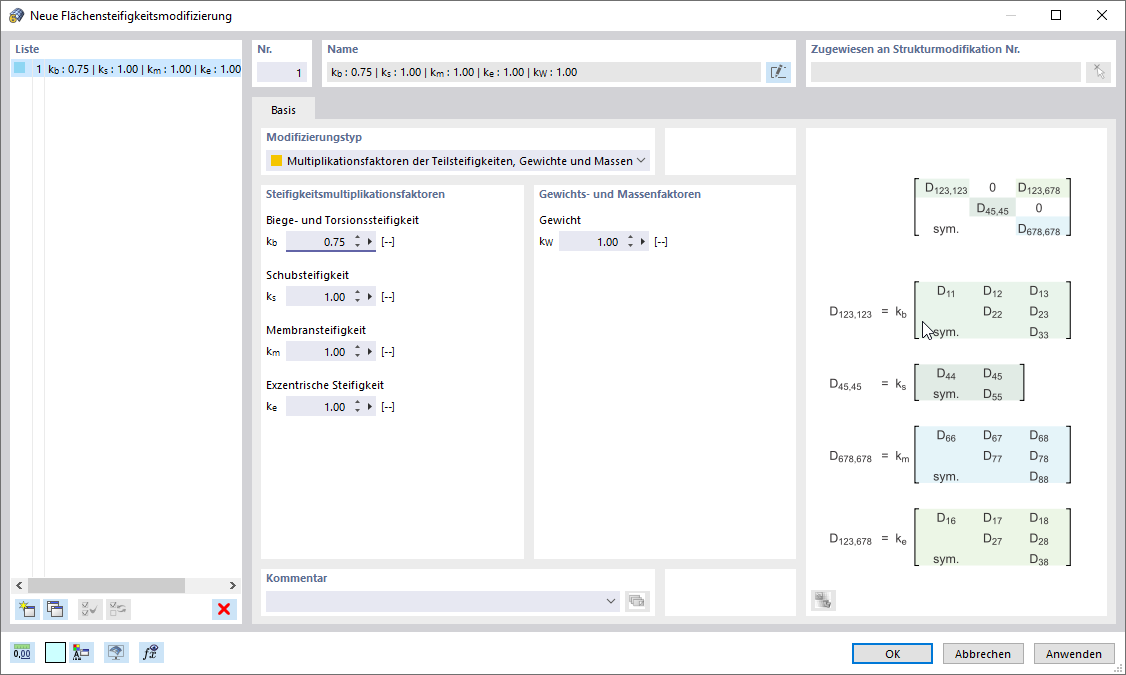Open kb value arrow menu
This screenshot has height=675, width=1126.
(370, 242)
